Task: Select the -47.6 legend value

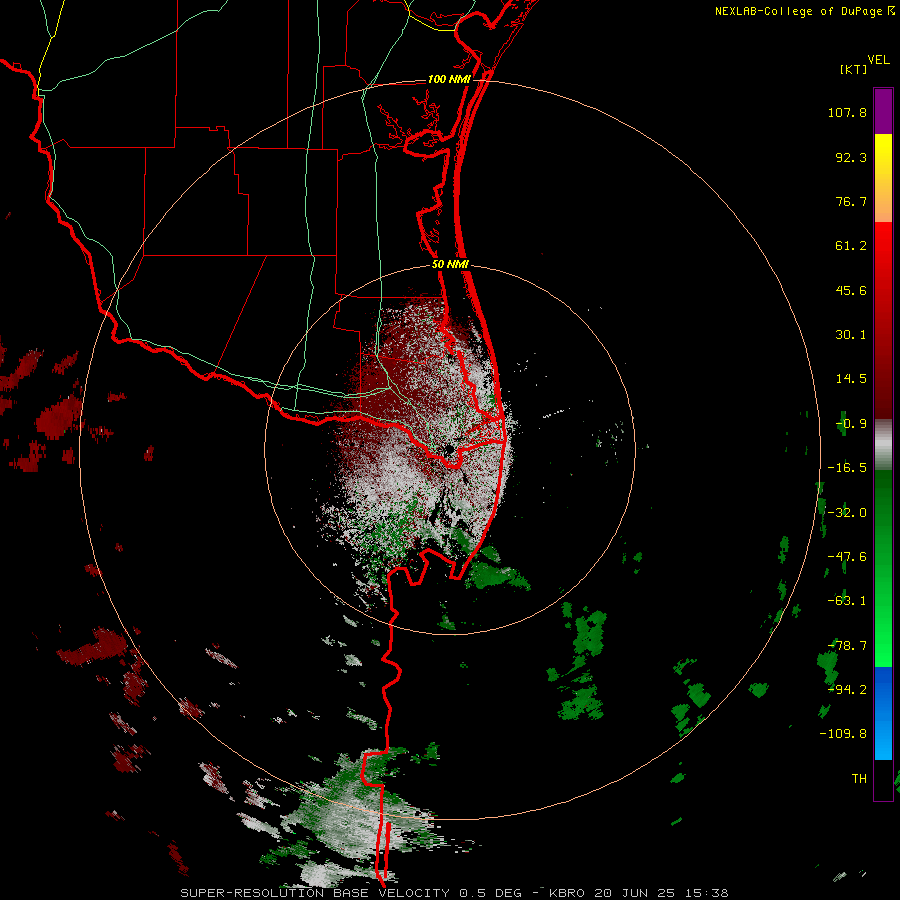Action: pos(847,556)
